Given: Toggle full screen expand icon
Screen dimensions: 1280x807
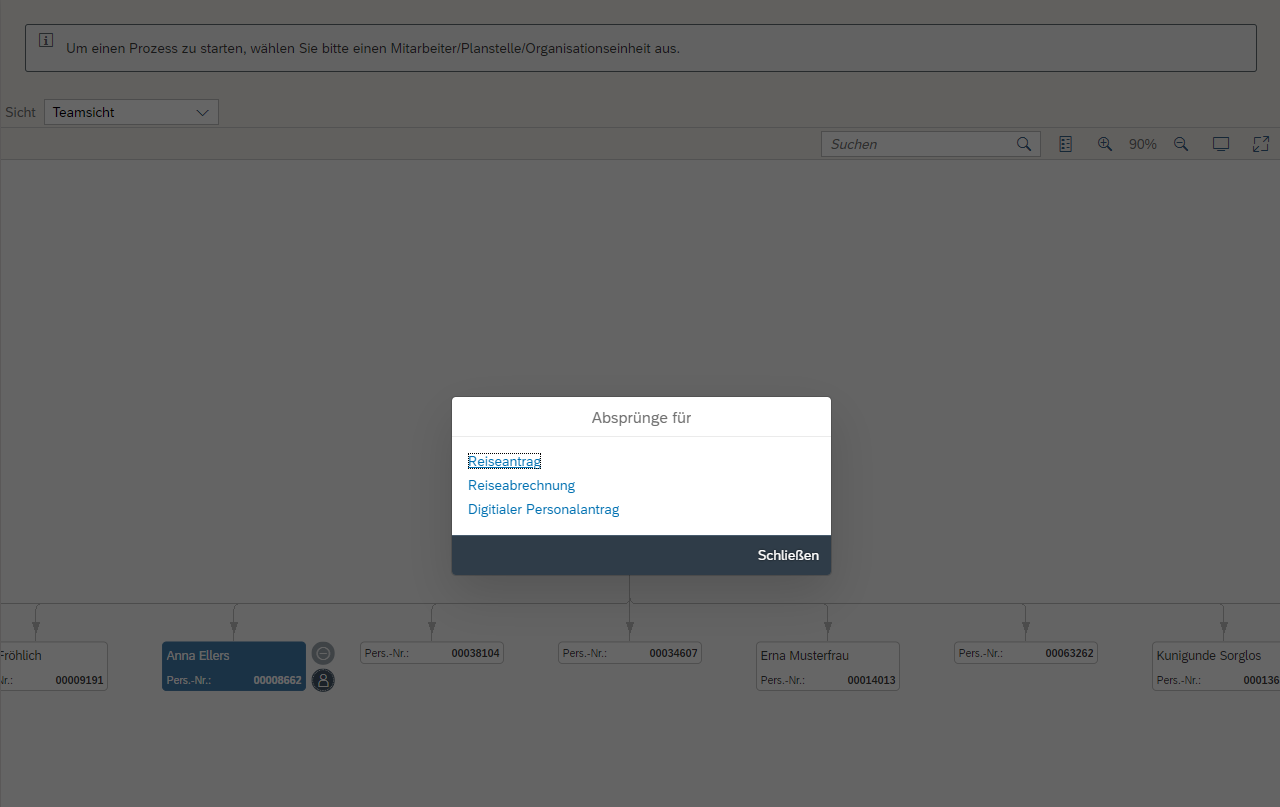Looking at the screenshot, I should coord(1261,144).
